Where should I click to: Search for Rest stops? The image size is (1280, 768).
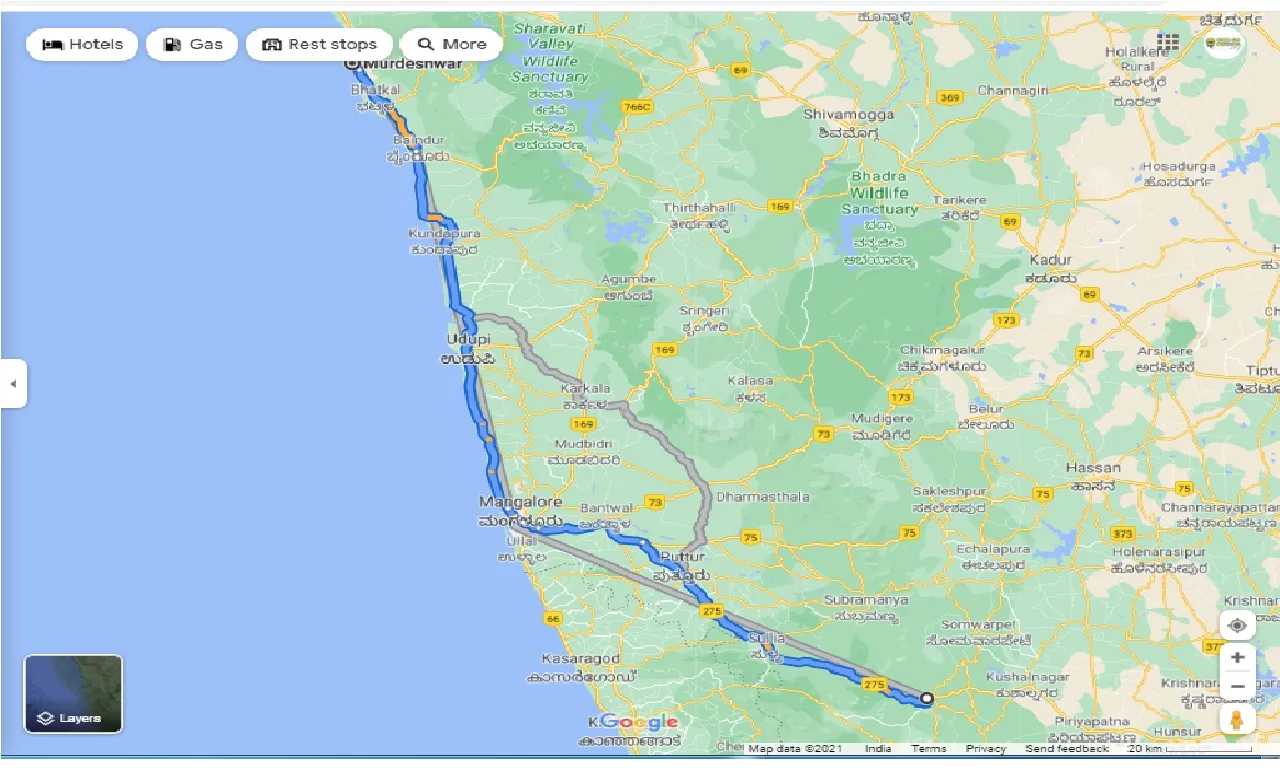pos(319,44)
